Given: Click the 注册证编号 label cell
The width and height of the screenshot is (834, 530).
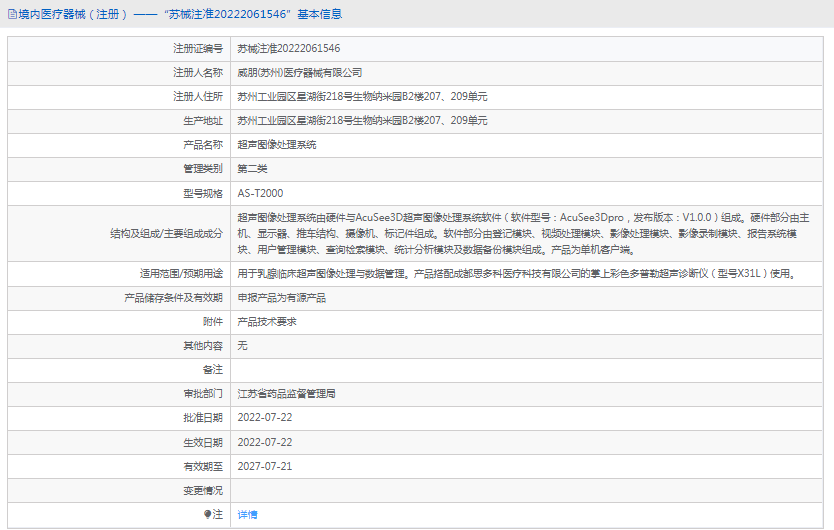Looking at the screenshot, I should 198,48.
